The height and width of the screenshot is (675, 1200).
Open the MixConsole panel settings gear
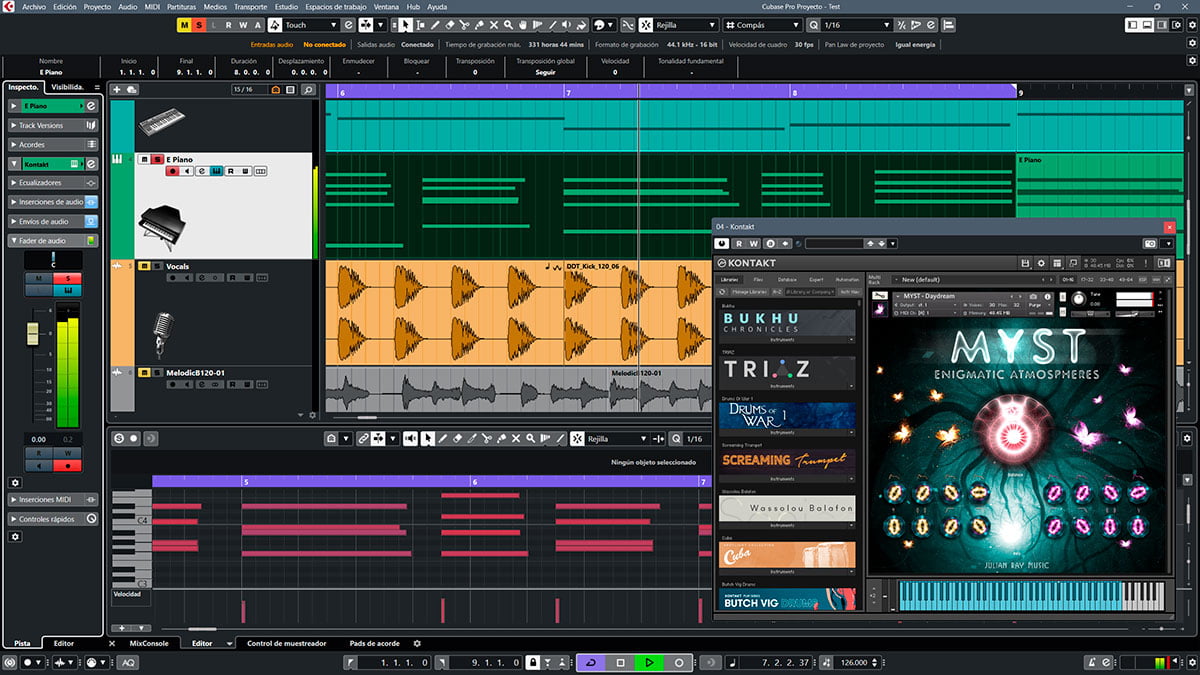click(417, 643)
